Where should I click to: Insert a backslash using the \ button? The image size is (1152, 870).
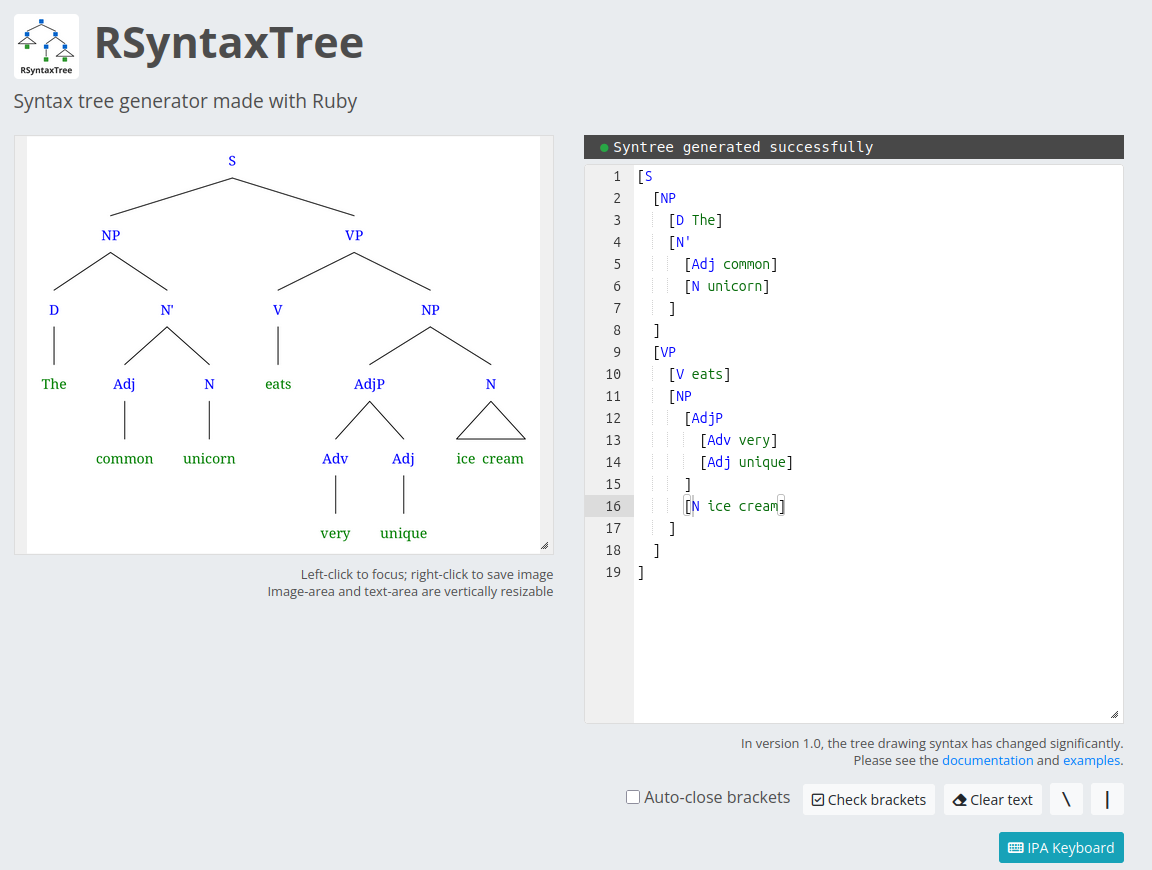point(1066,799)
